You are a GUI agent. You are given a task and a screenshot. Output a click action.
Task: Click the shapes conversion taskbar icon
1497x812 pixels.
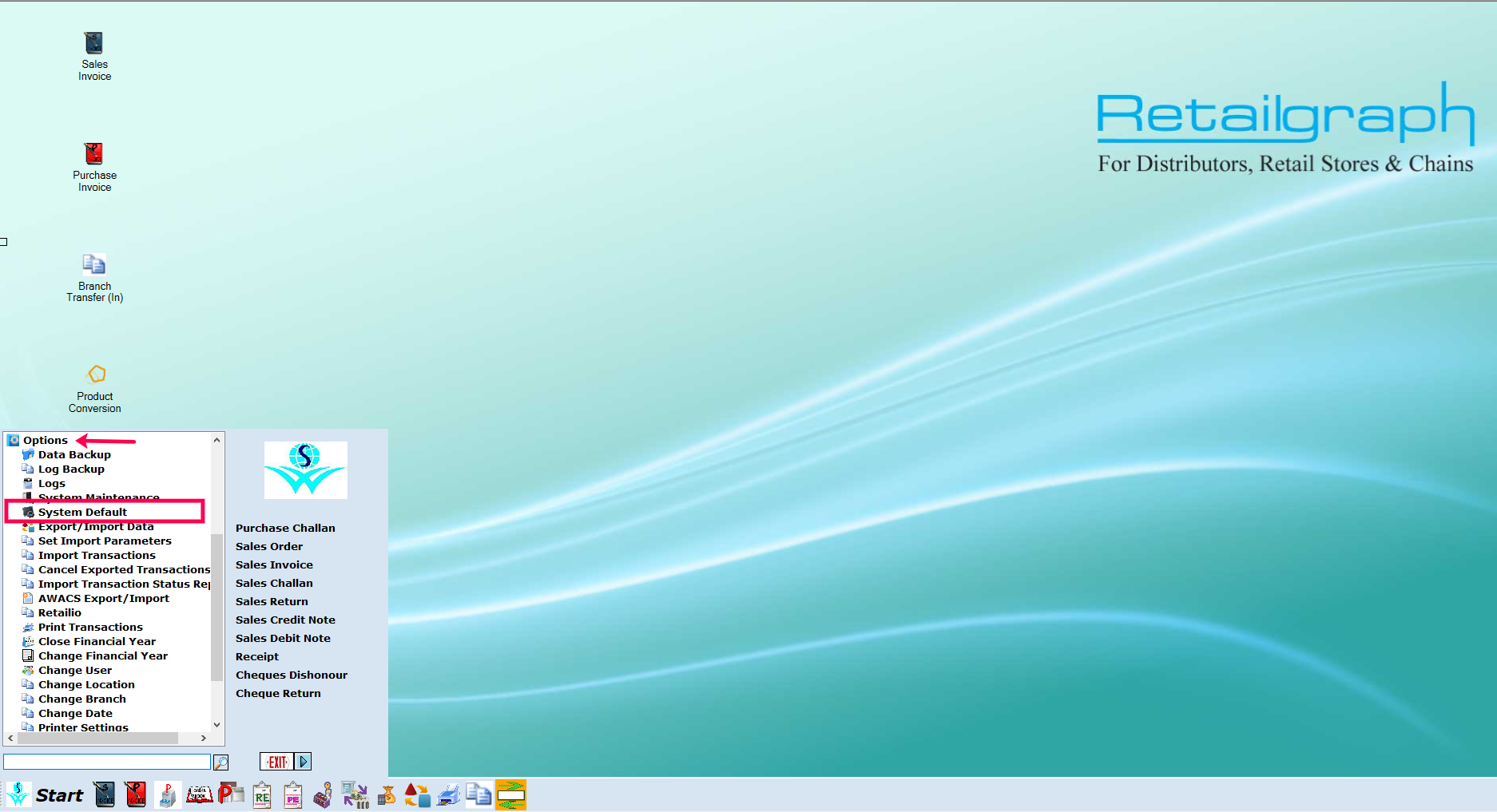click(417, 795)
